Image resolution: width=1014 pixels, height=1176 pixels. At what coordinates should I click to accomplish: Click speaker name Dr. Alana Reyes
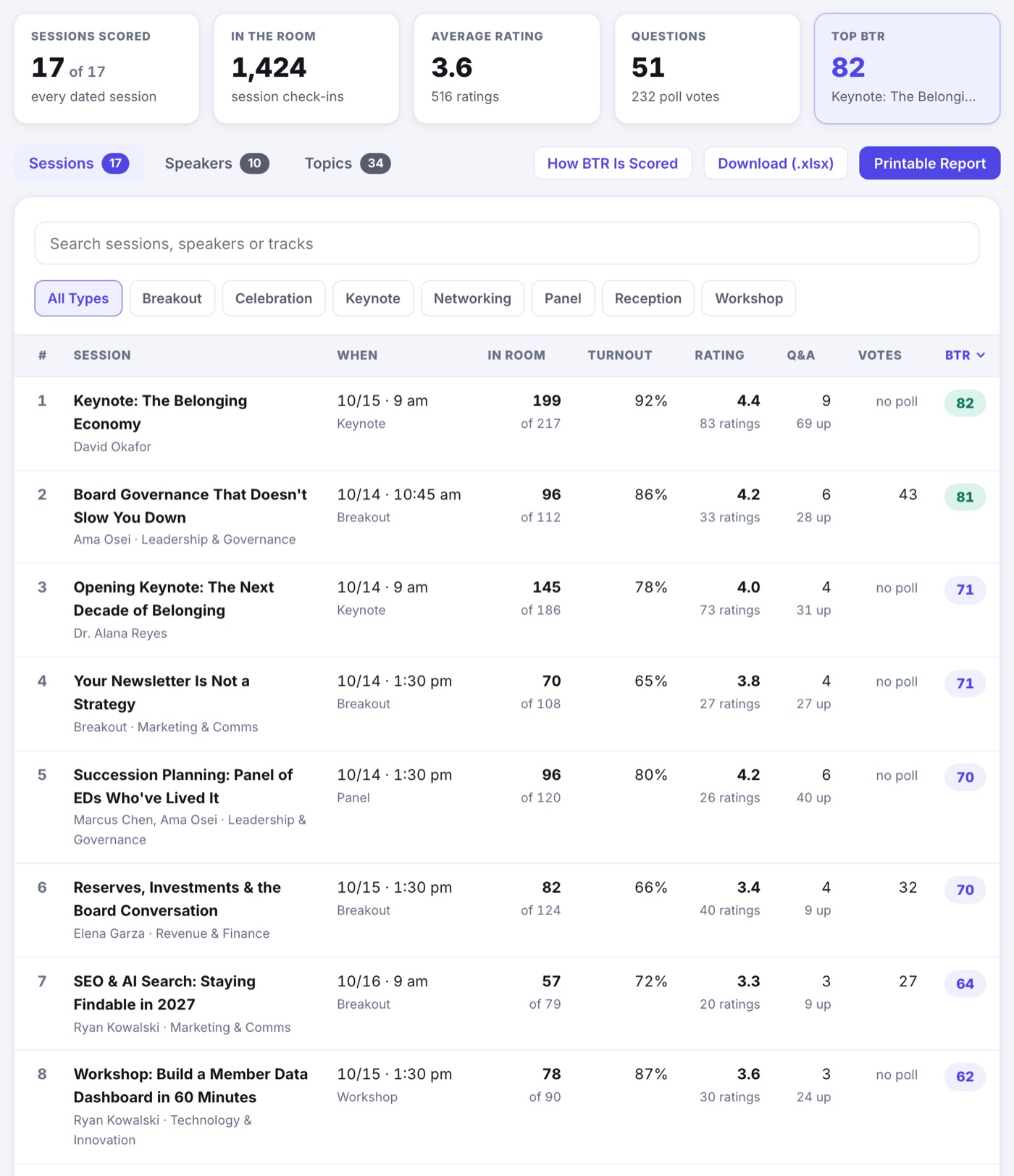point(120,633)
